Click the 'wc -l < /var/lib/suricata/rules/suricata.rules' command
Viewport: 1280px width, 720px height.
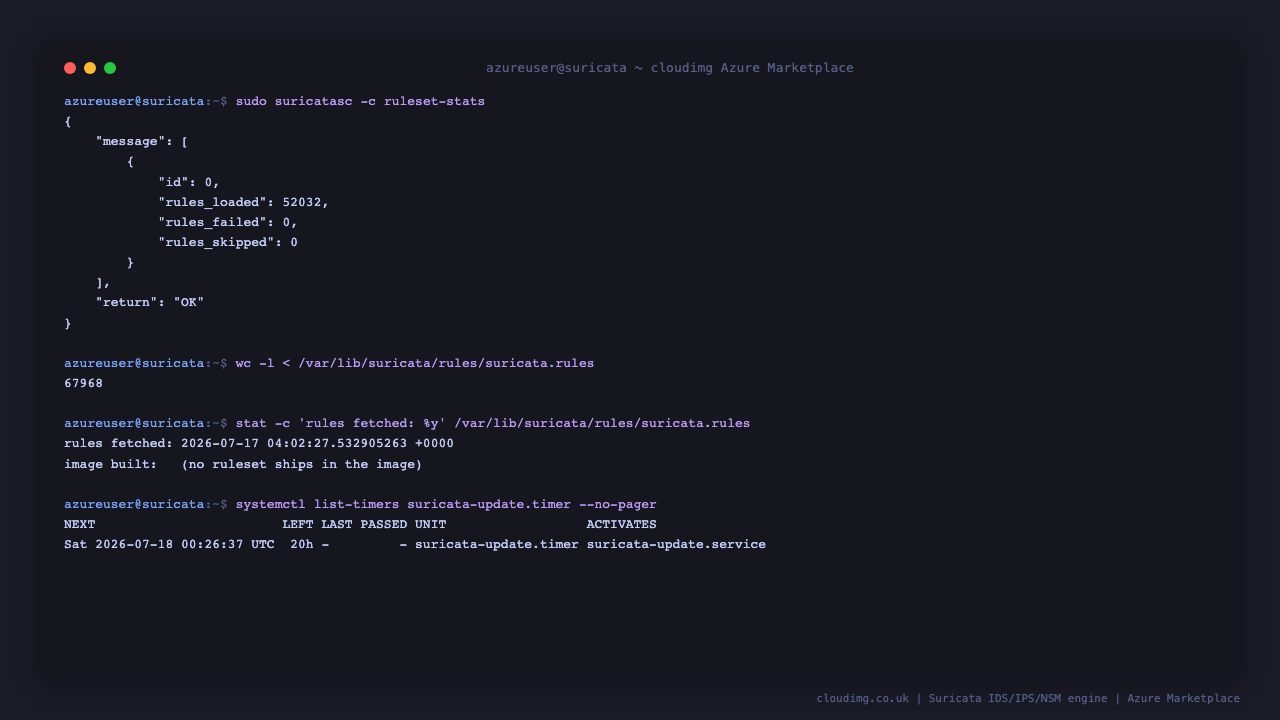pyautogui.click(x=415, y=363)
